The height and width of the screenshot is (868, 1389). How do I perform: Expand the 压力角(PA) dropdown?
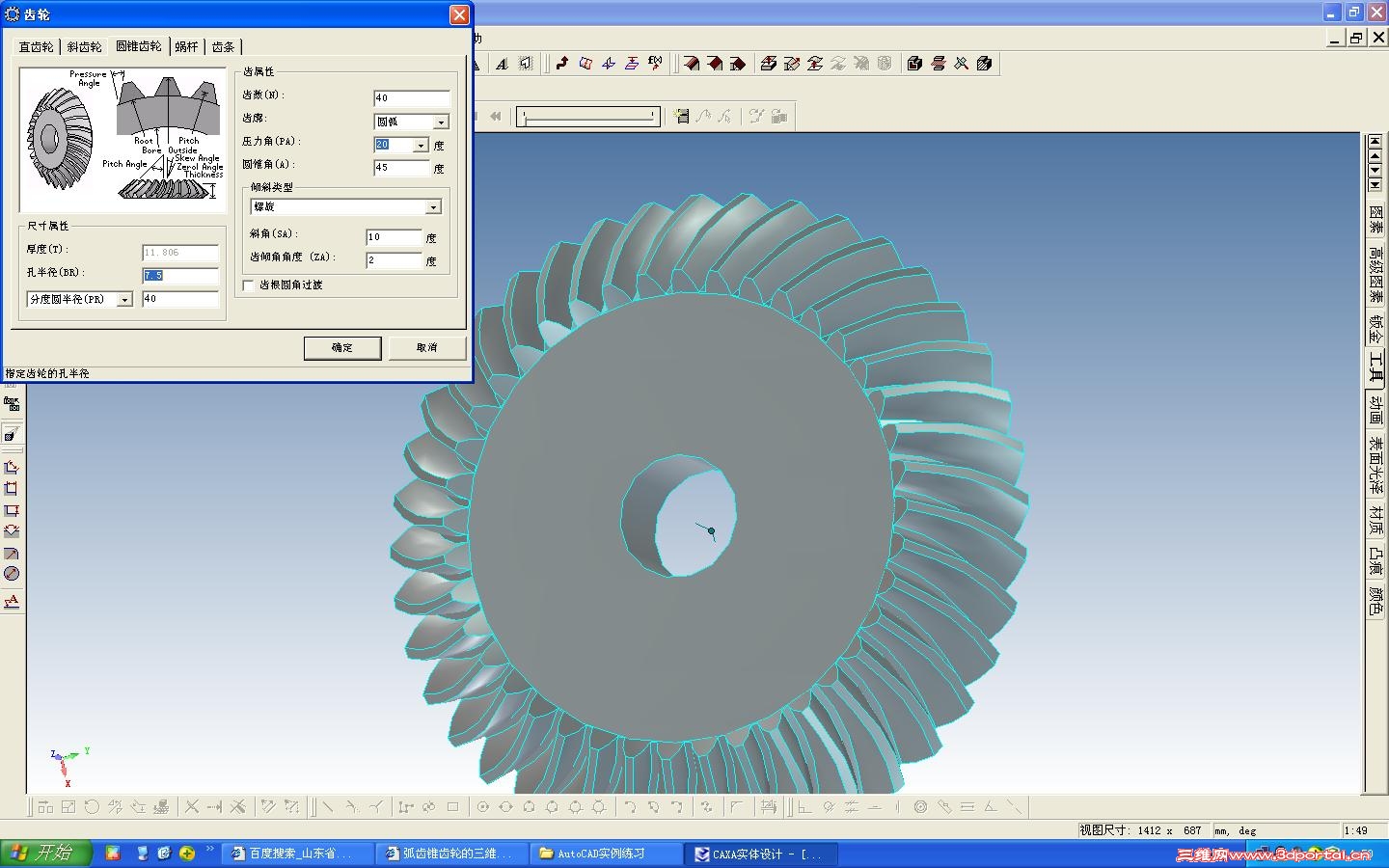[421, 145]
